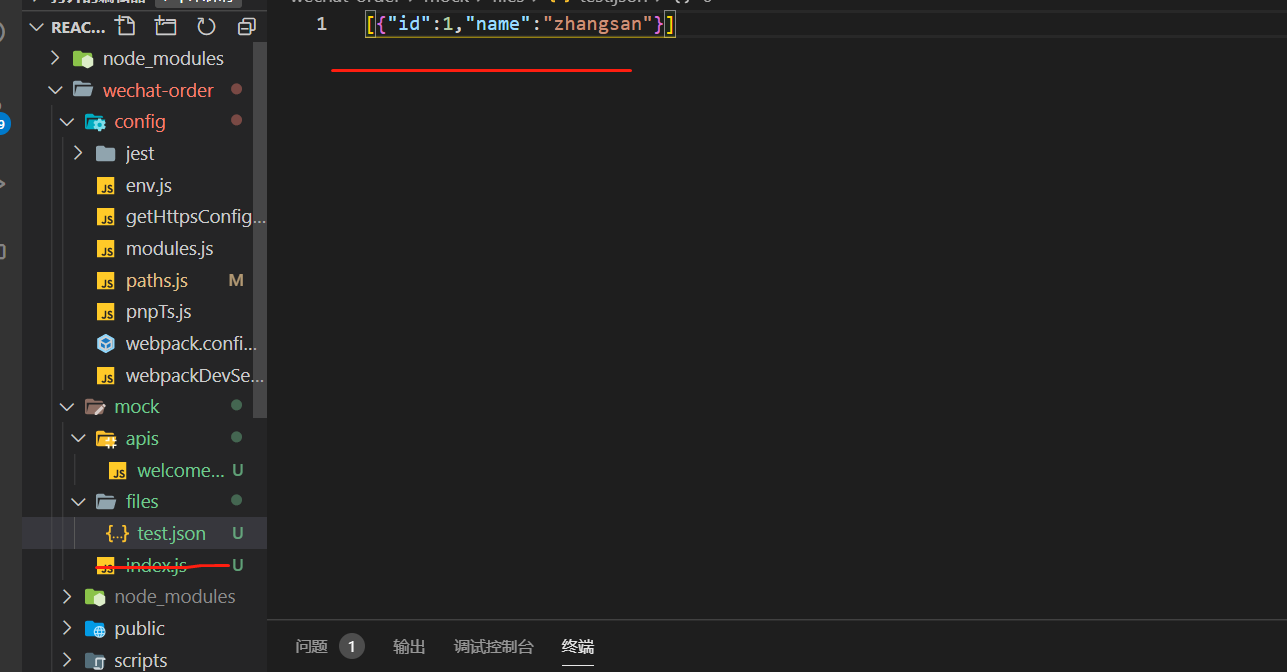Collapse all folders in explorer

coord(246,26)
